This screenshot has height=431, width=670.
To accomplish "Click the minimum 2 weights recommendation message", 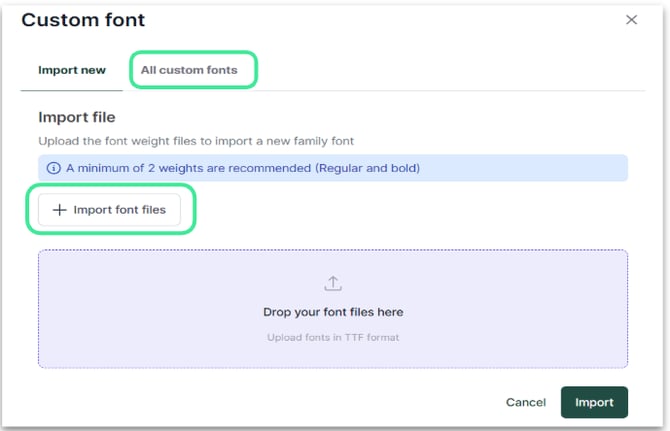I will 243,168.
